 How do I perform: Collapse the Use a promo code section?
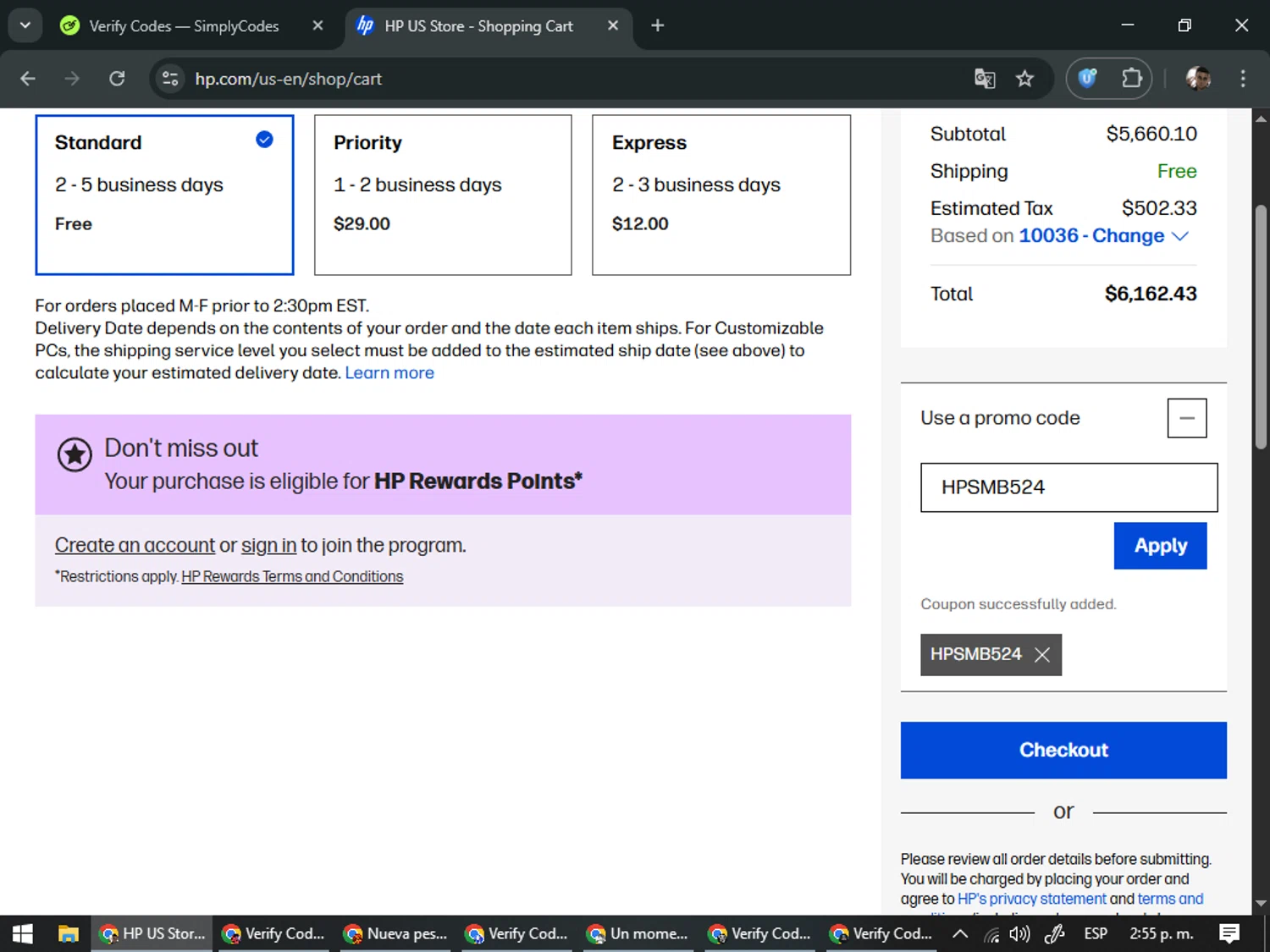[x=1187, y=418]
